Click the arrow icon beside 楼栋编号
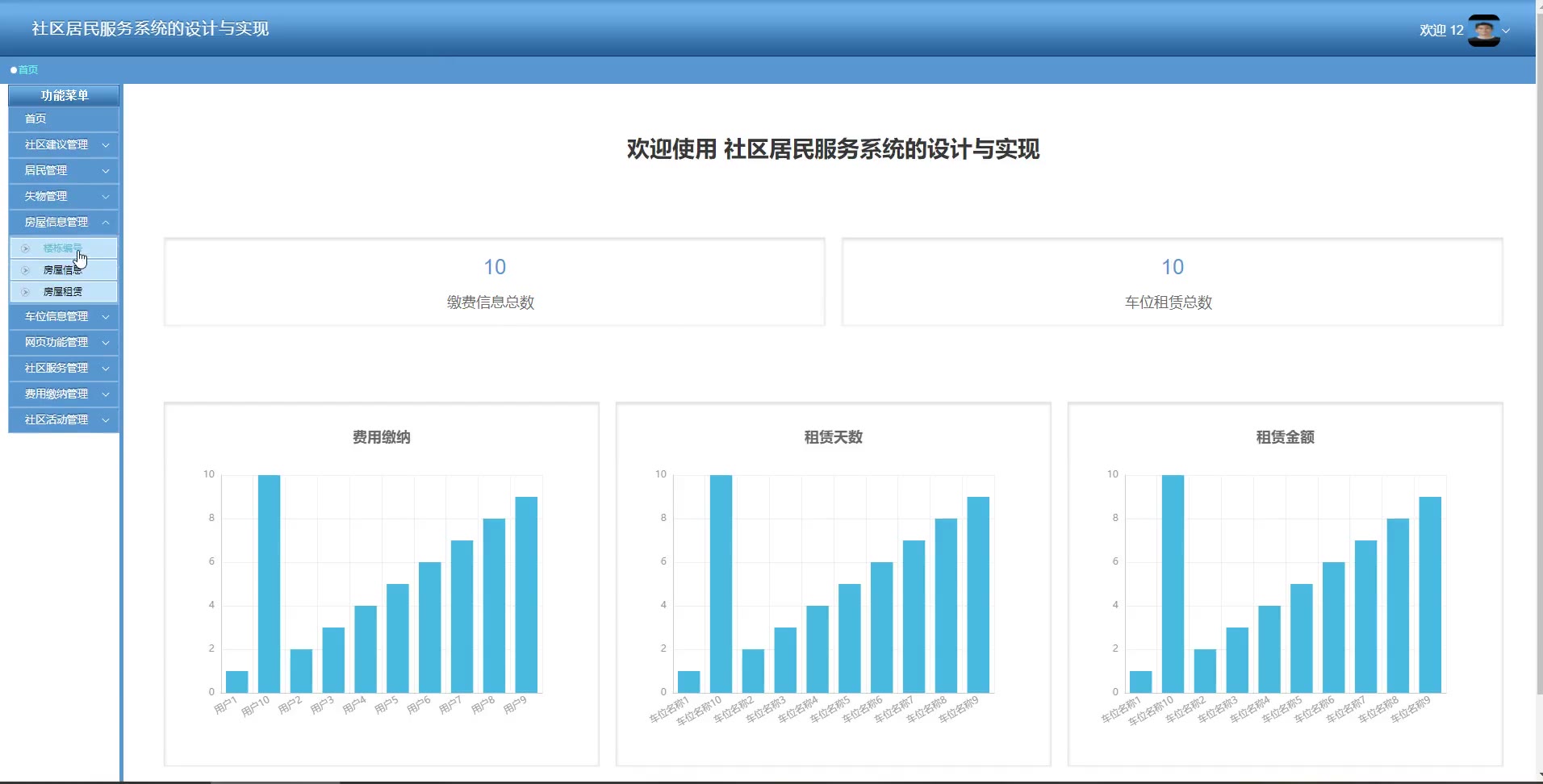 (x=26, y=248)
